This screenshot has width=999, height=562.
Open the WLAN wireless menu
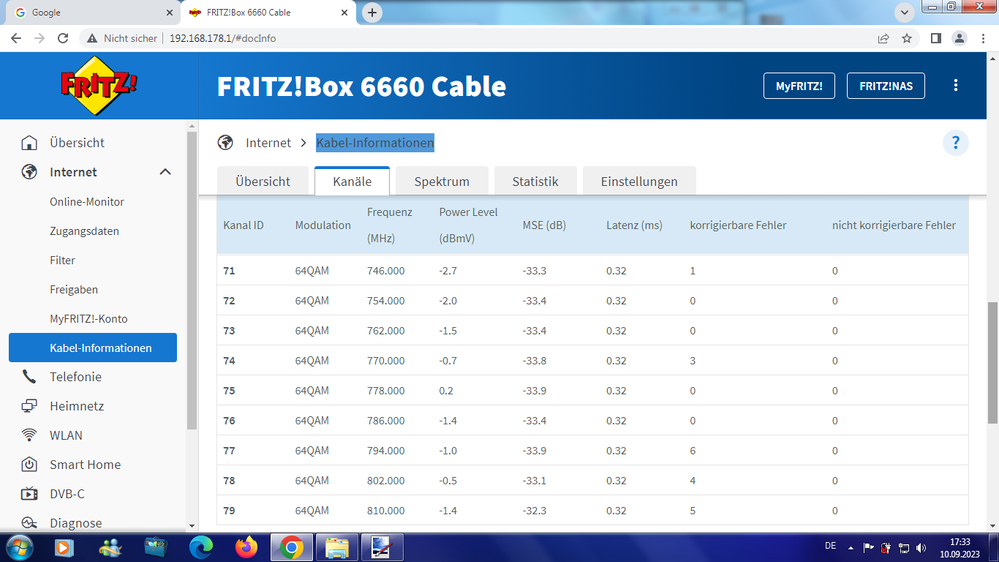click(66, 435)
